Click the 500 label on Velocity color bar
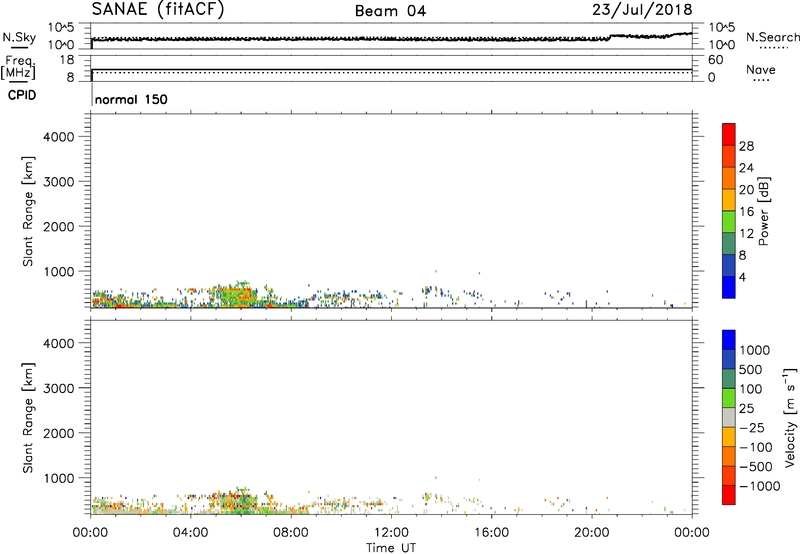800x554 pixels. pyautogui.click(x=750, y=369)
